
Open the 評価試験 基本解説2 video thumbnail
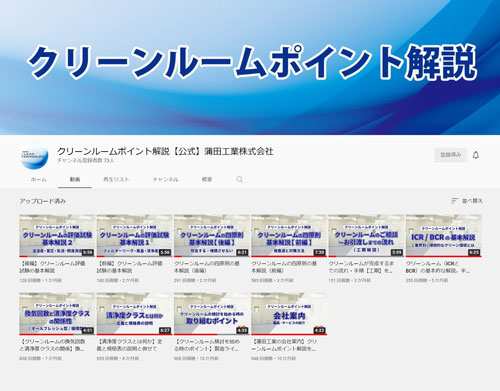click(57, 236)
